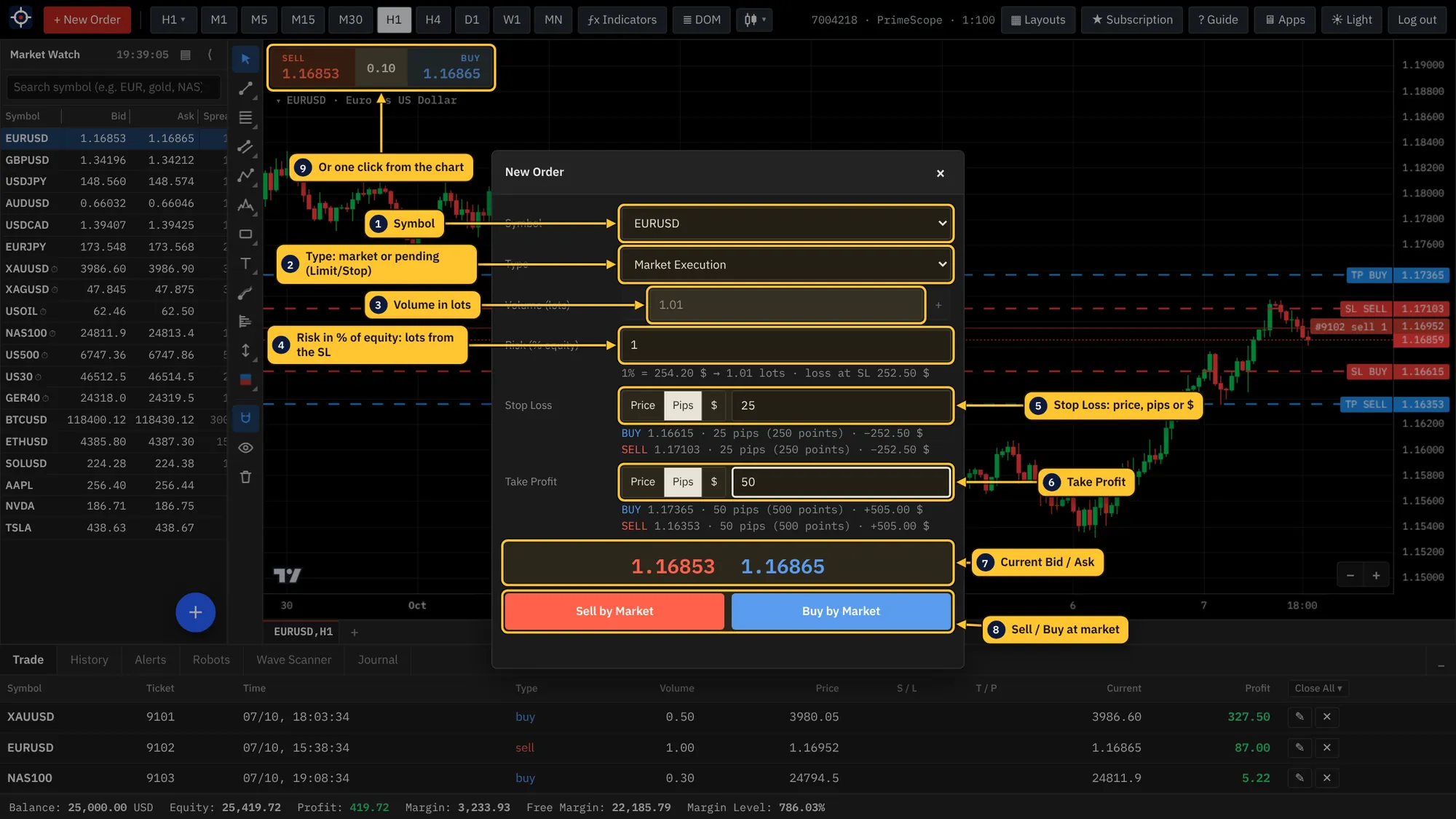Screen dimensions: 1456x819
Task: Select the horizontal lines (Fibonacci) tool
Action: [x=245, y=117]
